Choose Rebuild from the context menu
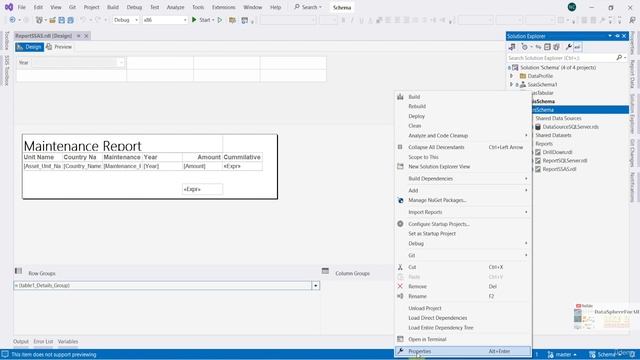The image size is (640, 360). [x=462, y=107]
